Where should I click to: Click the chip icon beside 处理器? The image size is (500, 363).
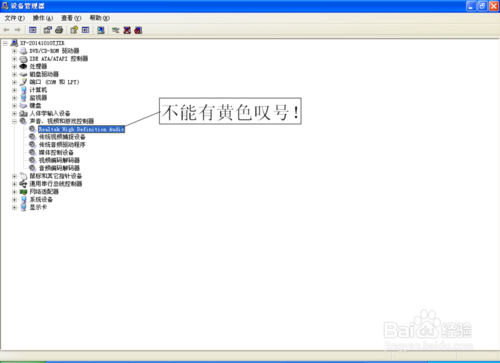point(23,66)
